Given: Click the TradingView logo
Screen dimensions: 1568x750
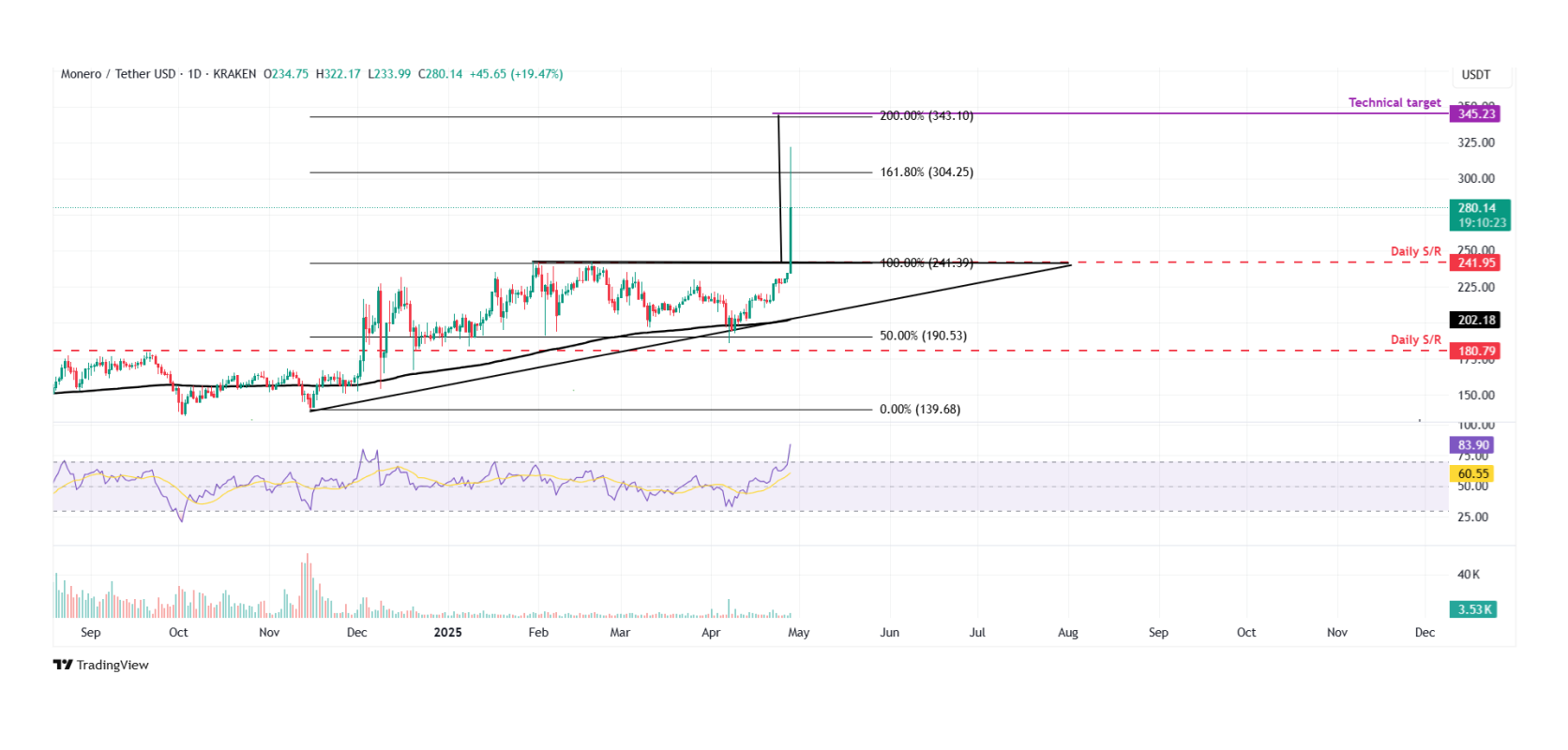Looking at the screenshot, I should (100, 665).
